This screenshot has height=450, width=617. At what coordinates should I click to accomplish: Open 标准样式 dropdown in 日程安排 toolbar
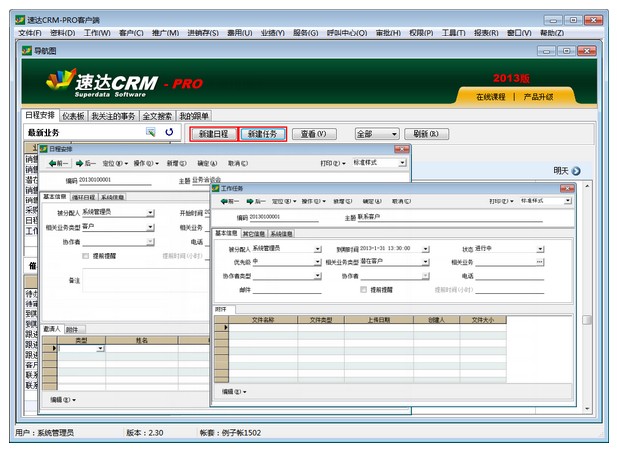402,163
